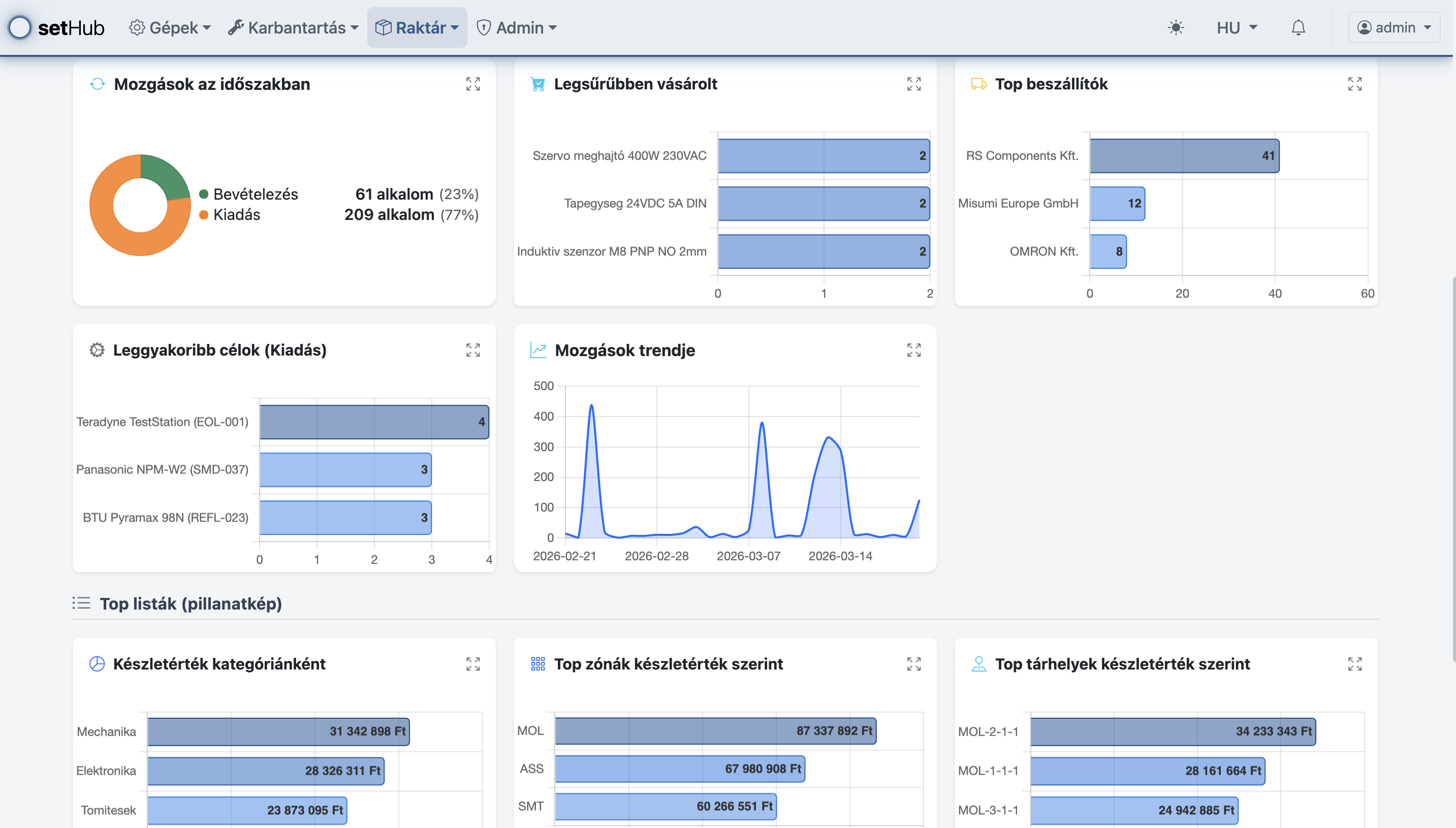
Task: Click the setHub logo
Action: click(x=57, y=28)
